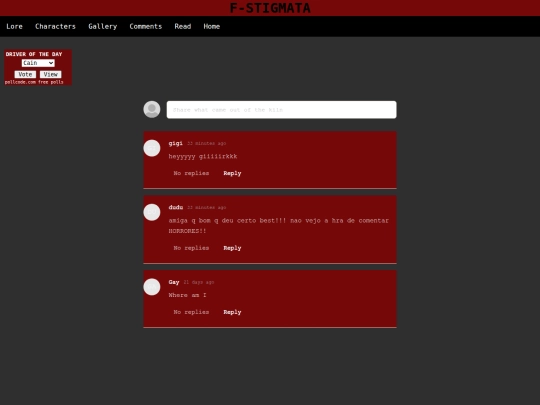Click Gay's comment avatar
The image size is (540, 405).
pyautogui.click(x=152, y=287)
